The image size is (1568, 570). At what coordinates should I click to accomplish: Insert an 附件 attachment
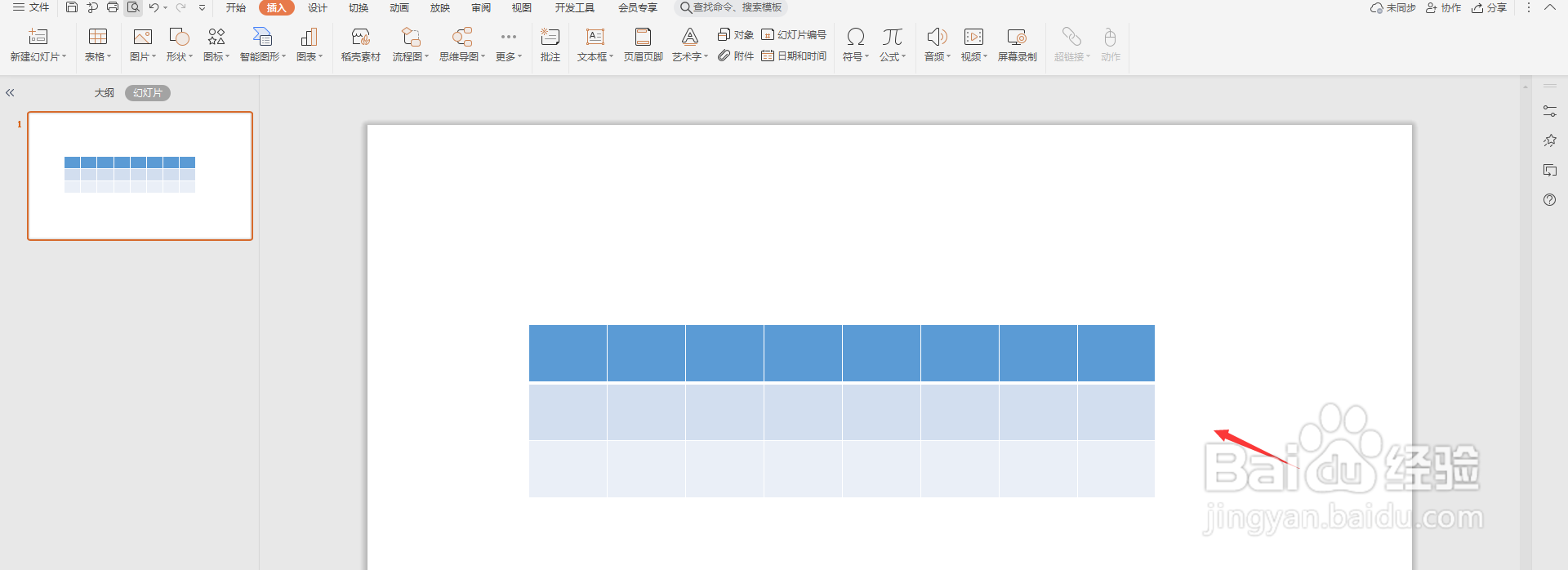pos(736,56)
